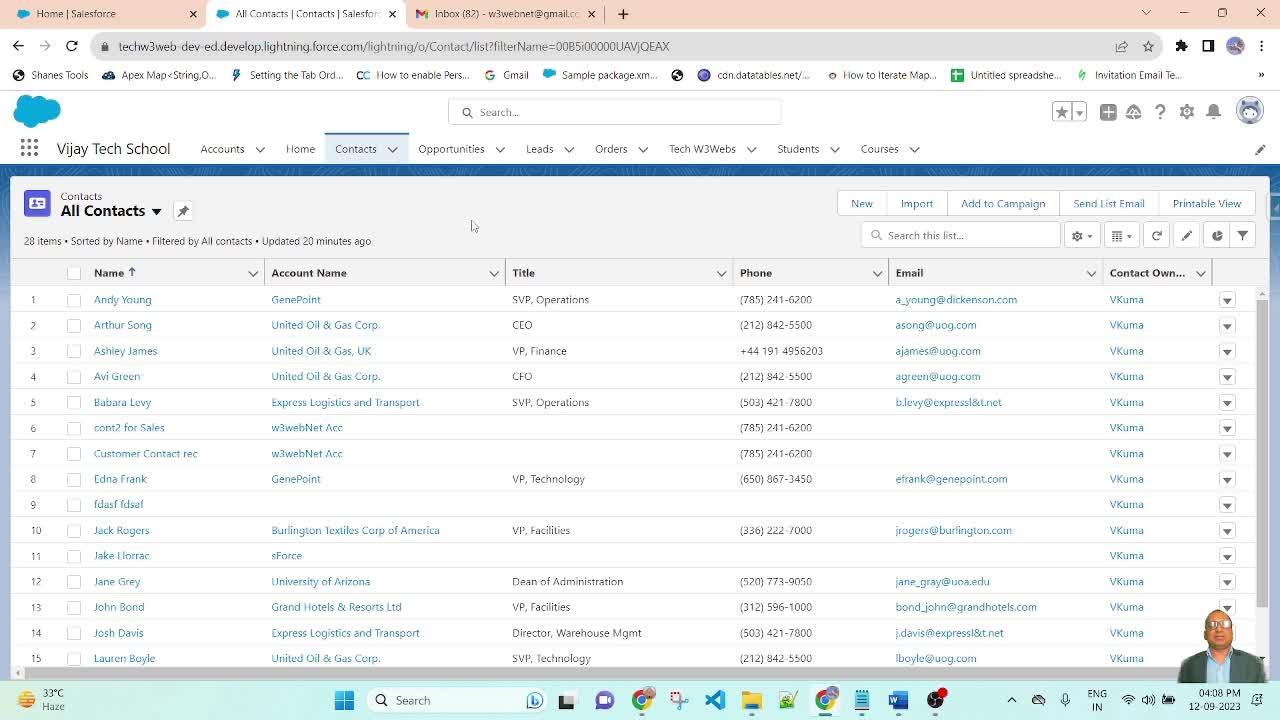
Task: Check the Avi Green row checkbox
Action: 74,377
